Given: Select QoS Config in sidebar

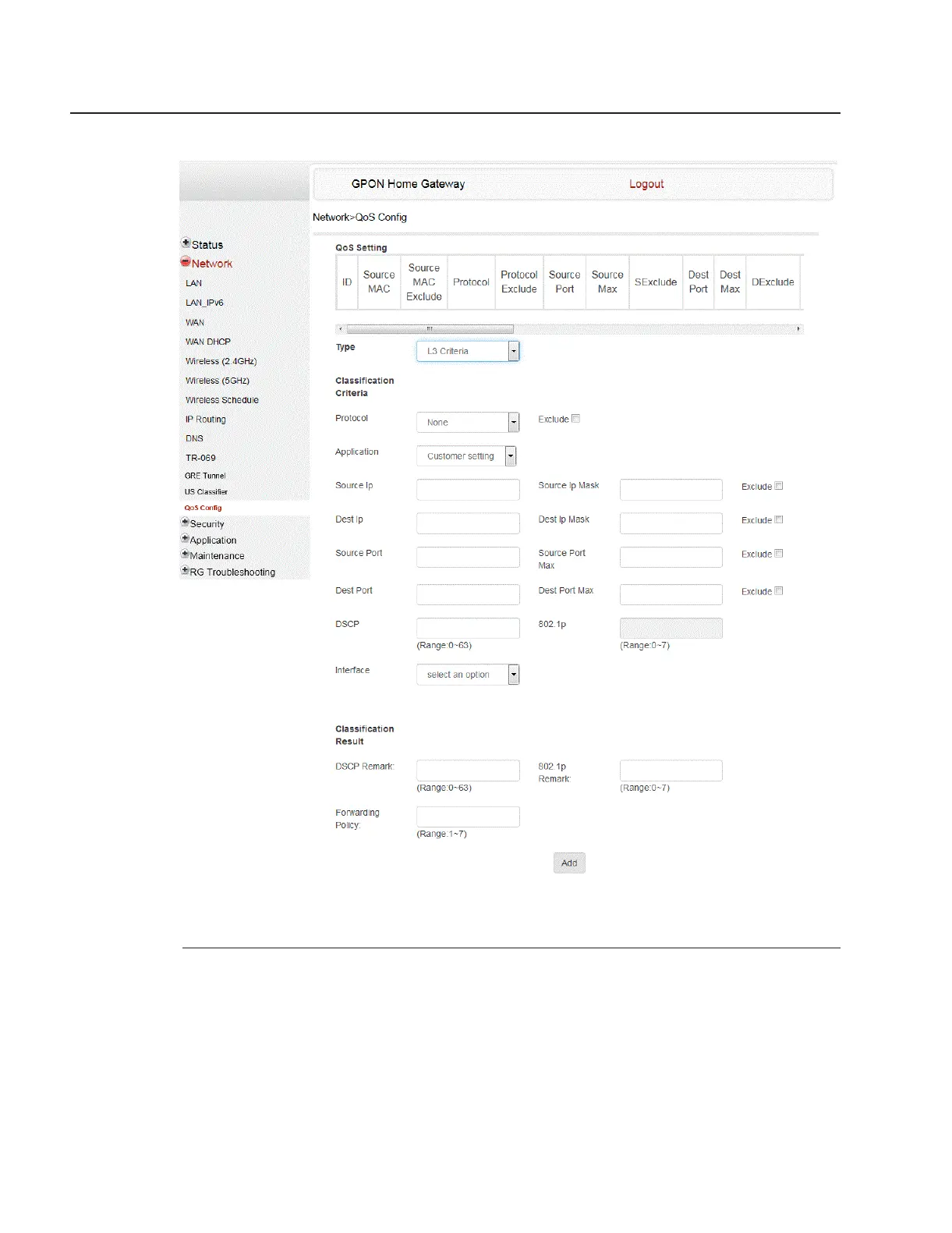Looking at the screenshot, I should click(x=203, y=508).
